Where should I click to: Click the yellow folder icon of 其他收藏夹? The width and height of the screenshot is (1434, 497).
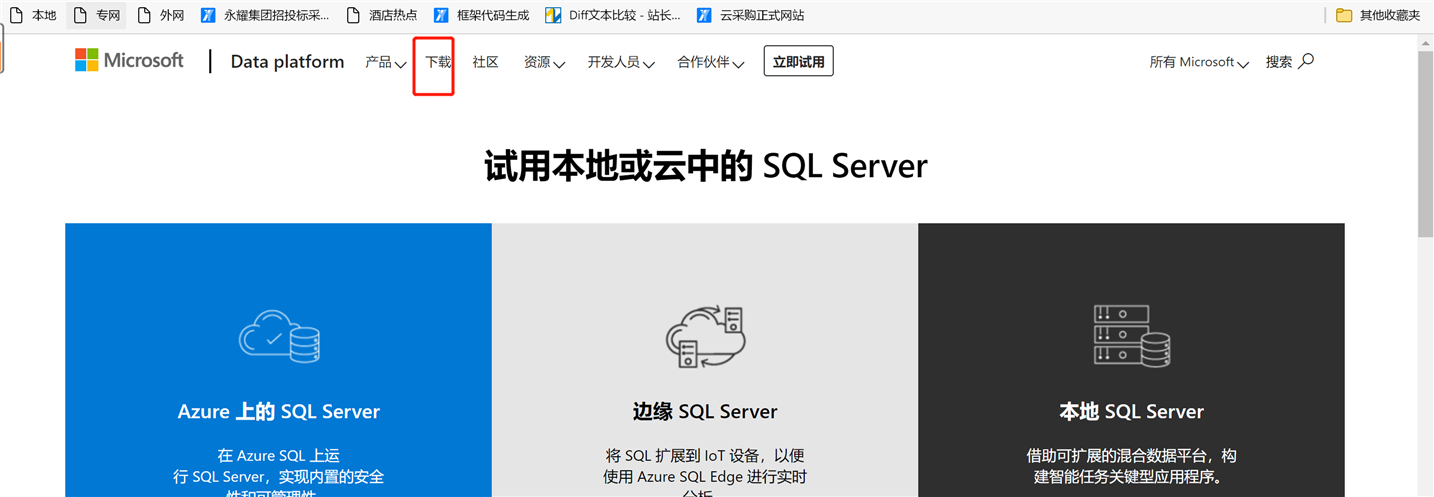coord(1345,15)
